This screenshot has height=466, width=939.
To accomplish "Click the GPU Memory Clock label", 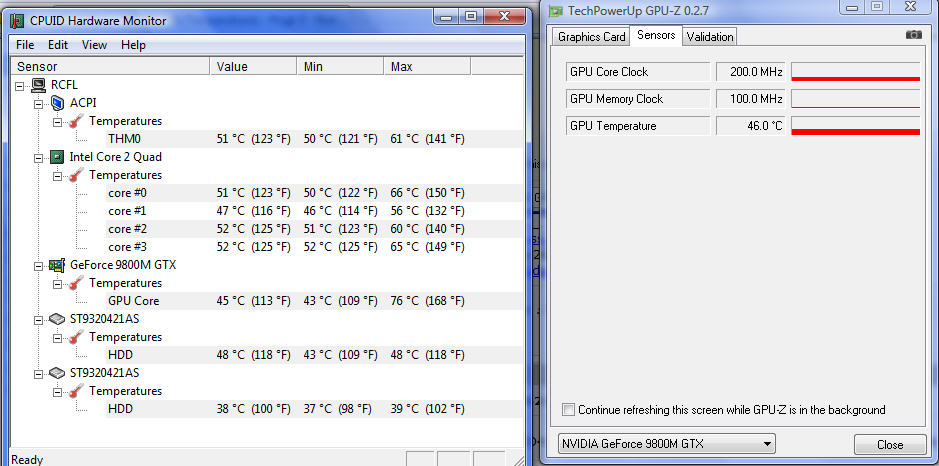I will 638,99.
